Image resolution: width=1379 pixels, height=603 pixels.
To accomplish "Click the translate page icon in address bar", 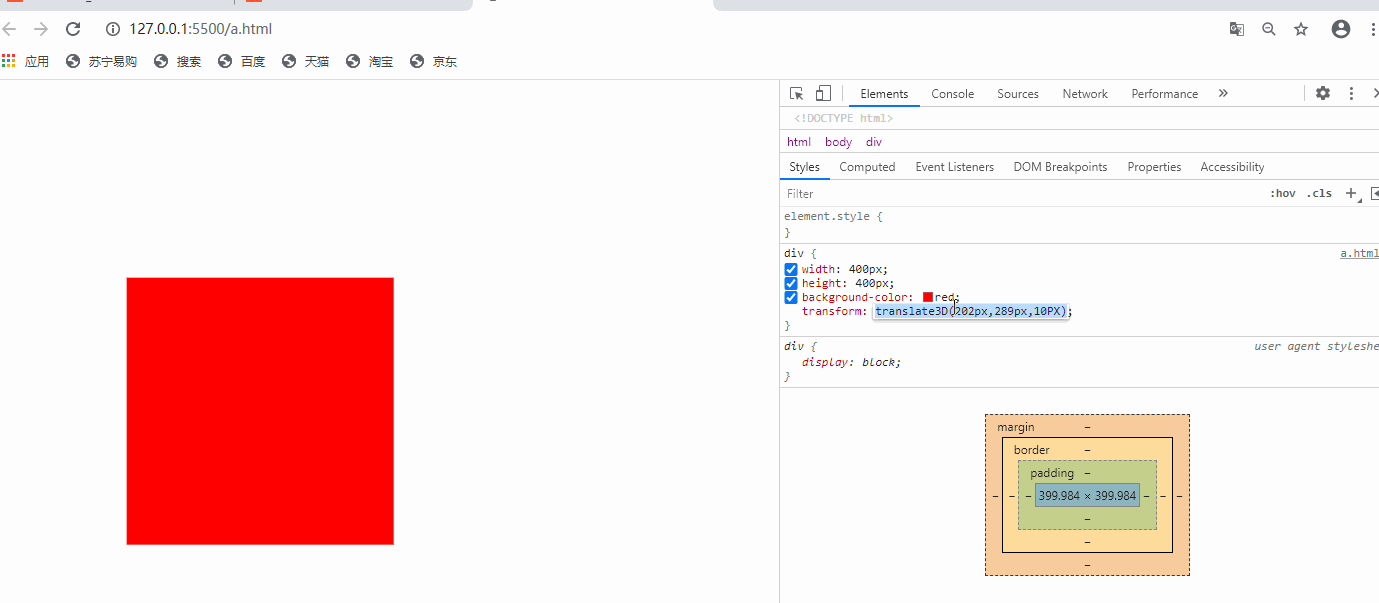I will [x=1237, y=29].
